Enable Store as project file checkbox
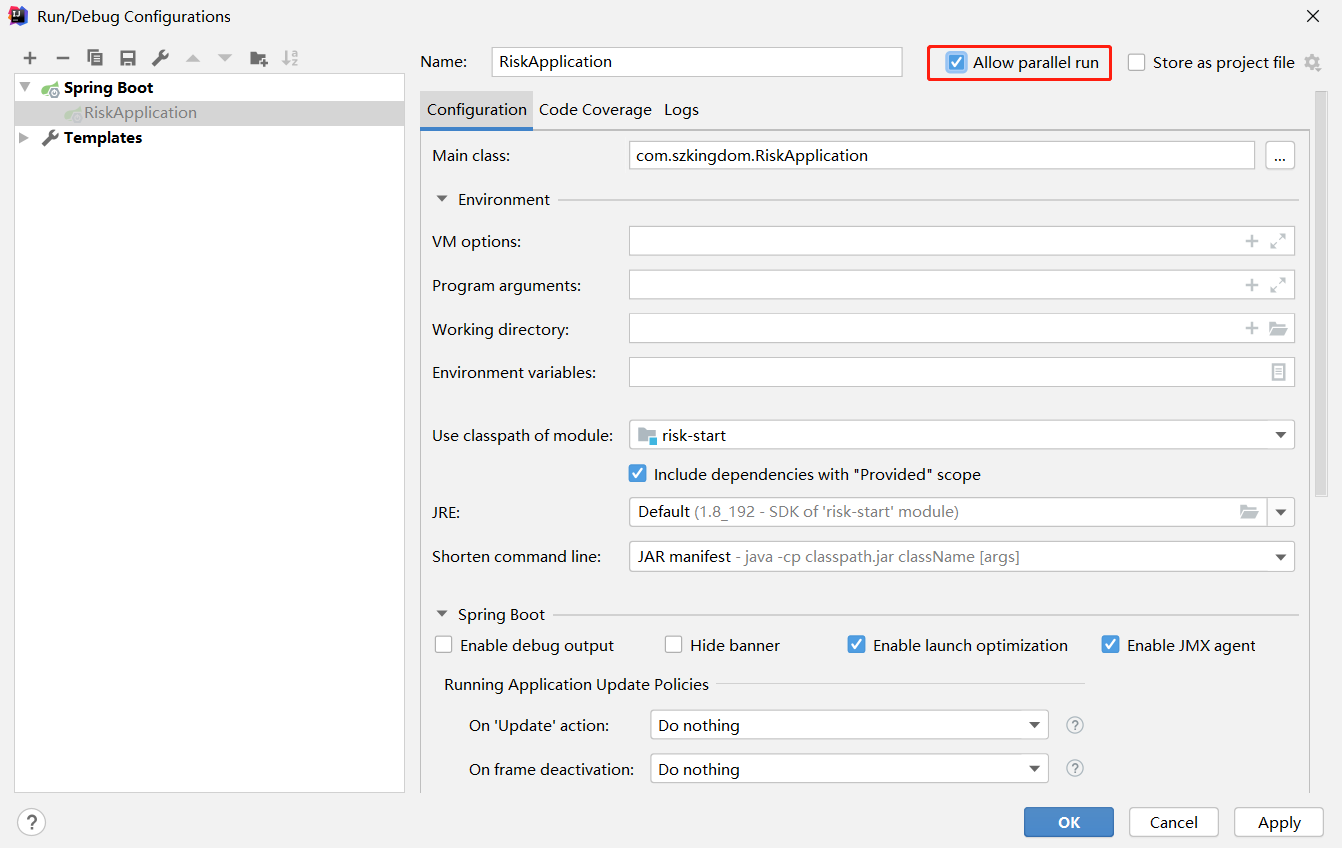 click(x=1136, y=62)
